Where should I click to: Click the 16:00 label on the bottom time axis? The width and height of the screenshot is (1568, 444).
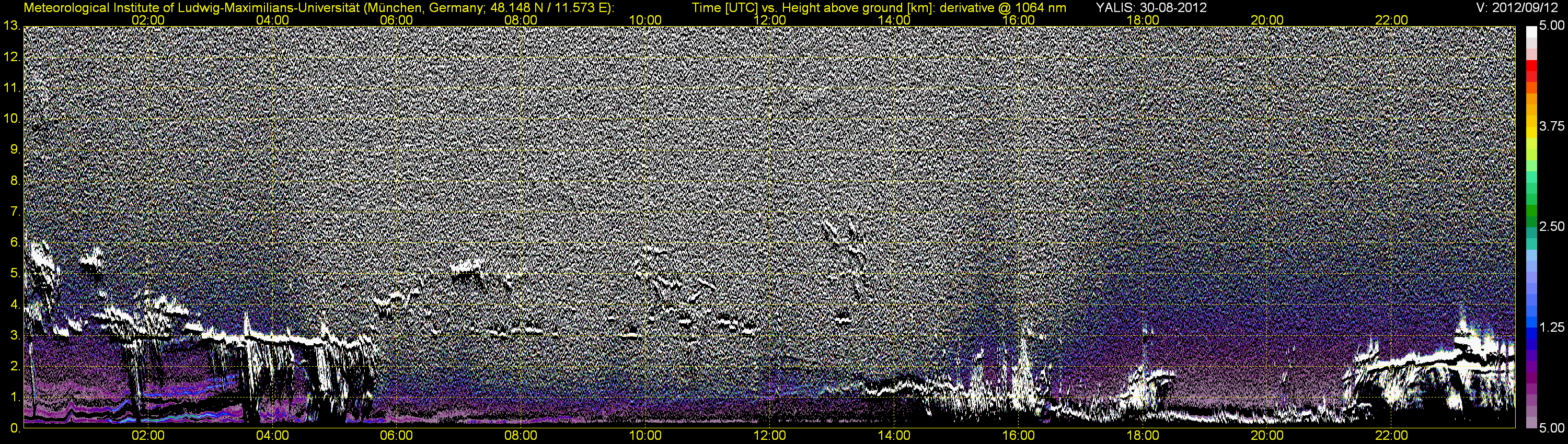coord(1018,436)
